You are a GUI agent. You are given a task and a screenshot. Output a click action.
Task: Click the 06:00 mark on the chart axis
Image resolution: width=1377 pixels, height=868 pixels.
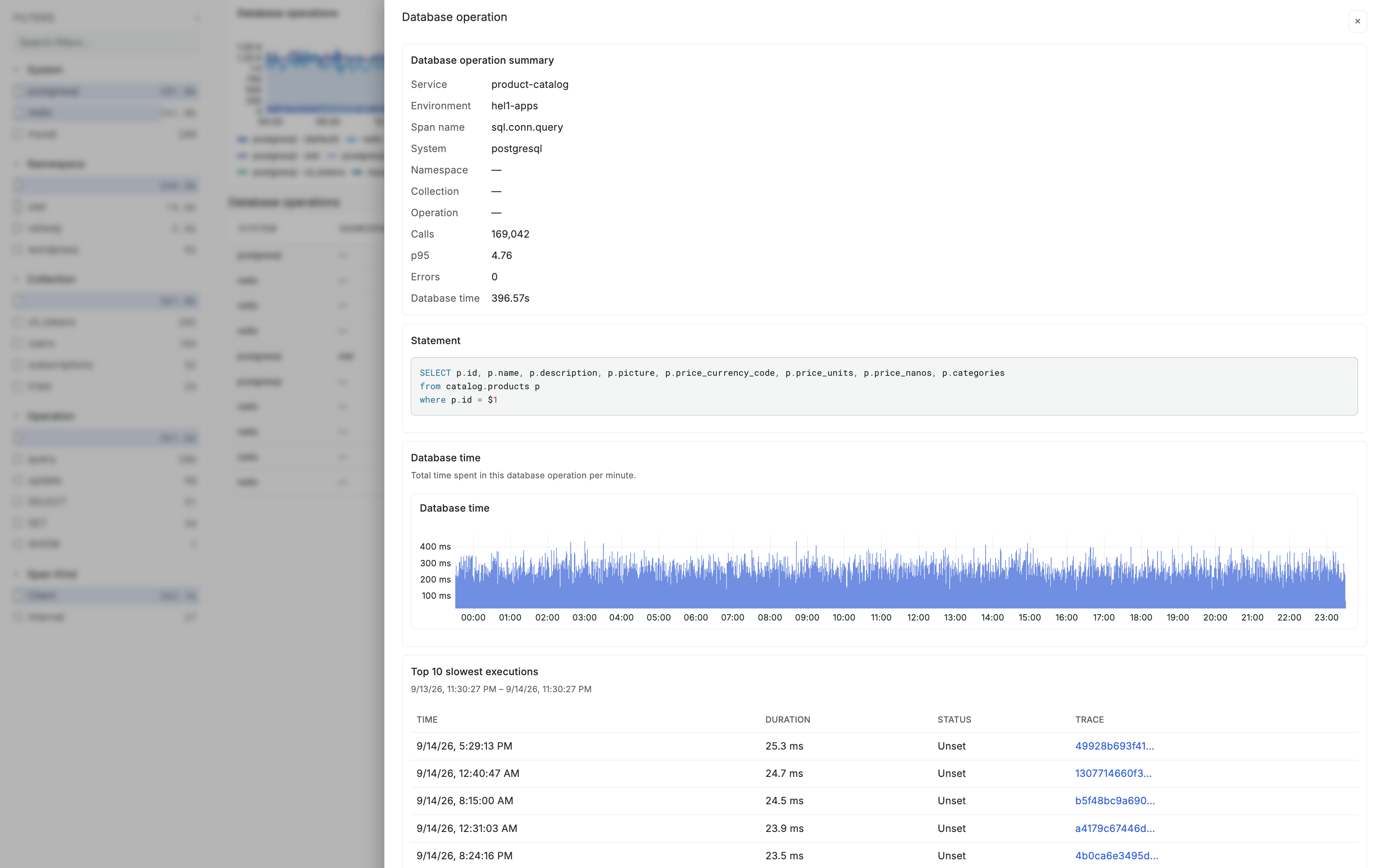coord(695,618)
